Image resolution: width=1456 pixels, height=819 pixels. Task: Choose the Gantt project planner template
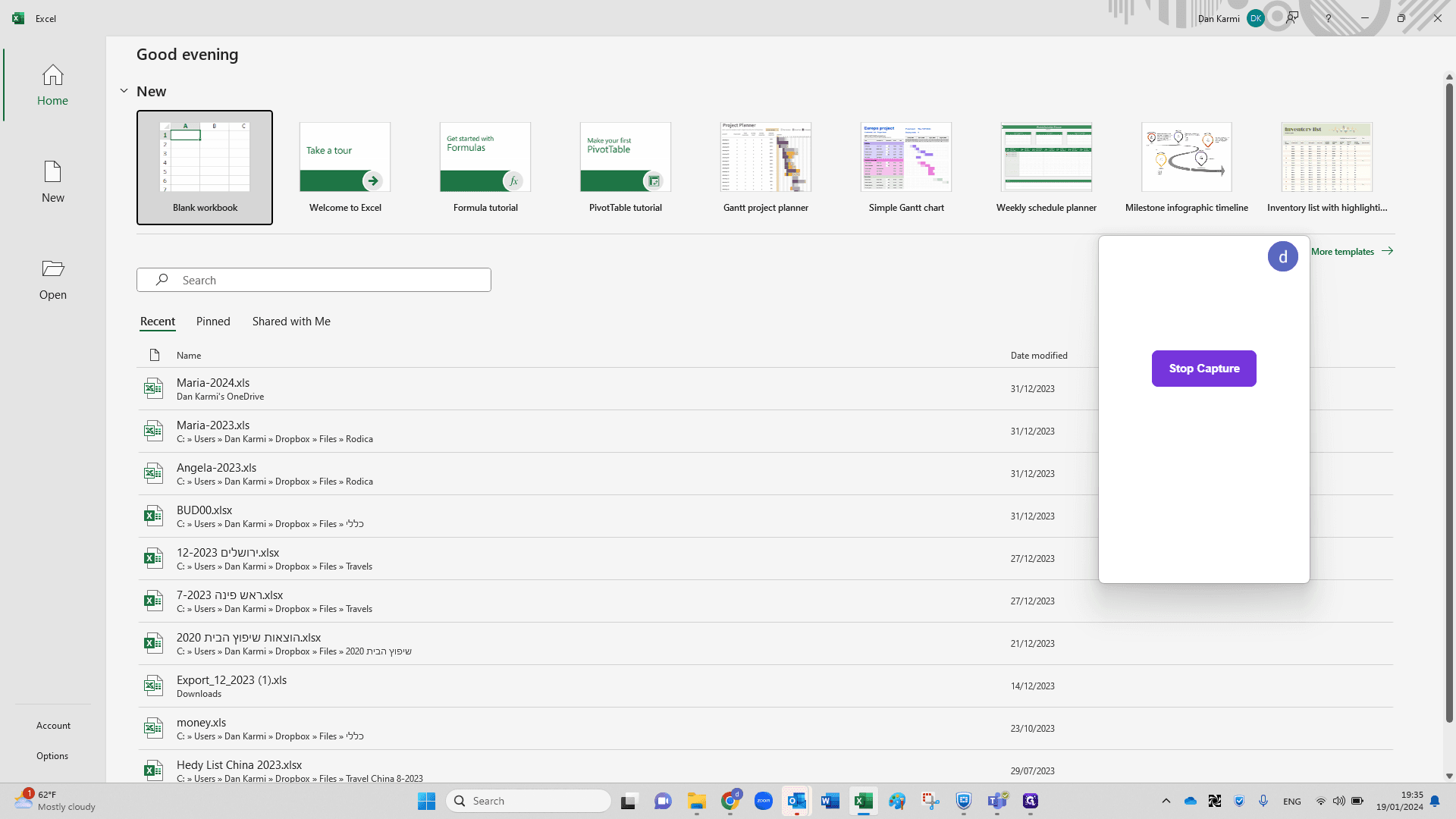tap(766, 168)
